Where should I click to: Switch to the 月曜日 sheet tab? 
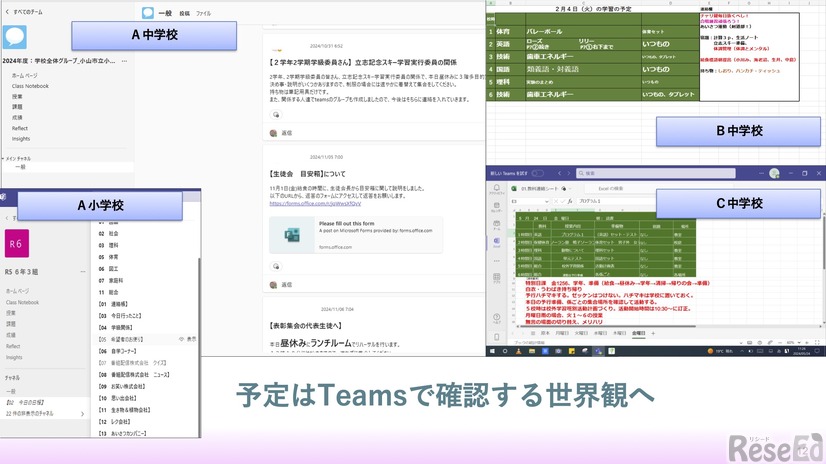tap(562, 333)
